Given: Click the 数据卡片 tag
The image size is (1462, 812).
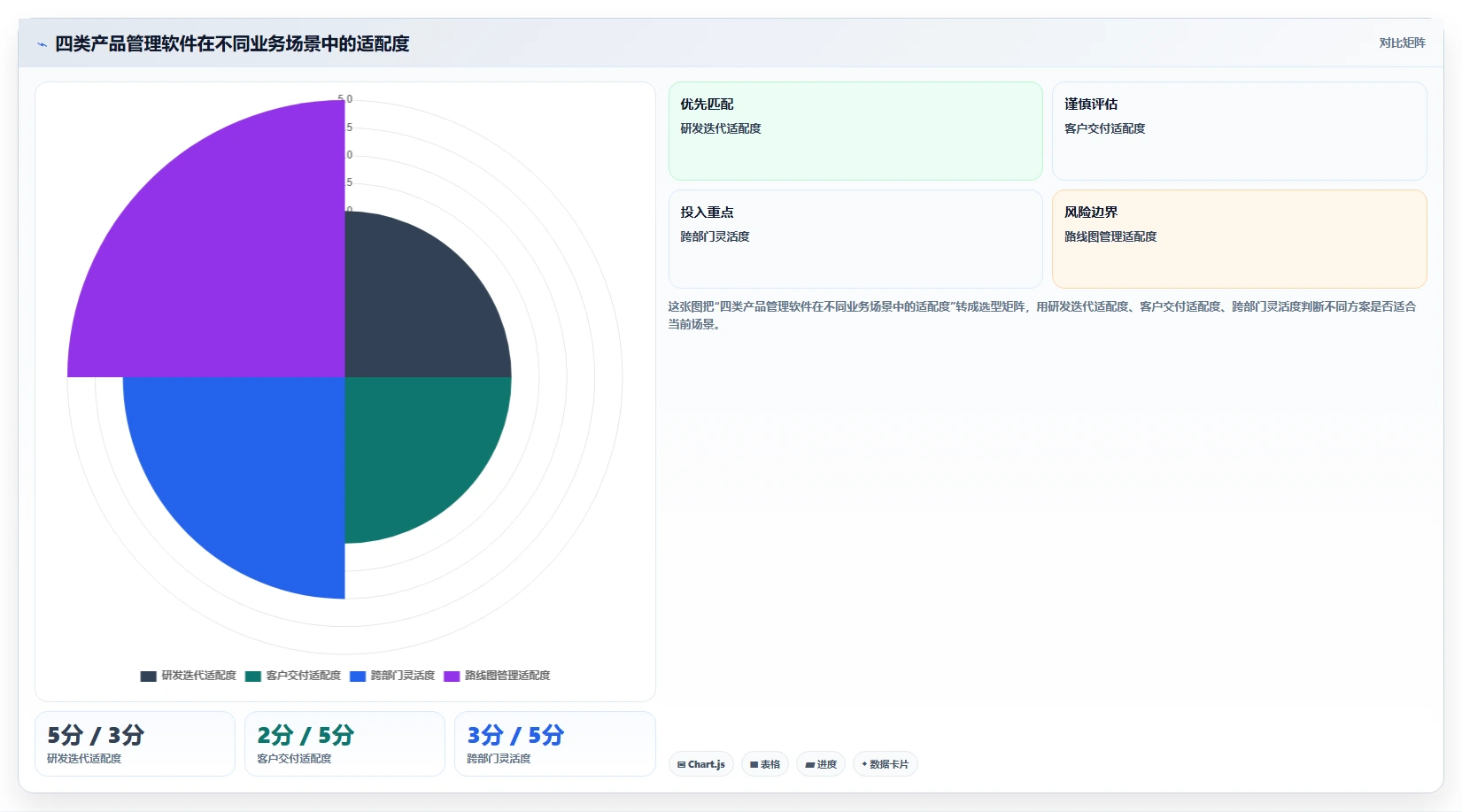Looking at the screenshot, I should click(885, 764).
